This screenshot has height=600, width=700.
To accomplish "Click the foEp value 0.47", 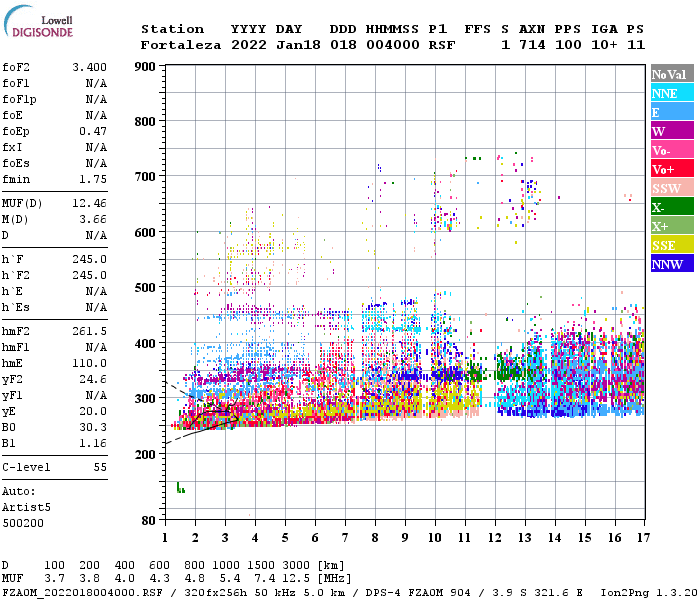I will [x=93, y=131].
